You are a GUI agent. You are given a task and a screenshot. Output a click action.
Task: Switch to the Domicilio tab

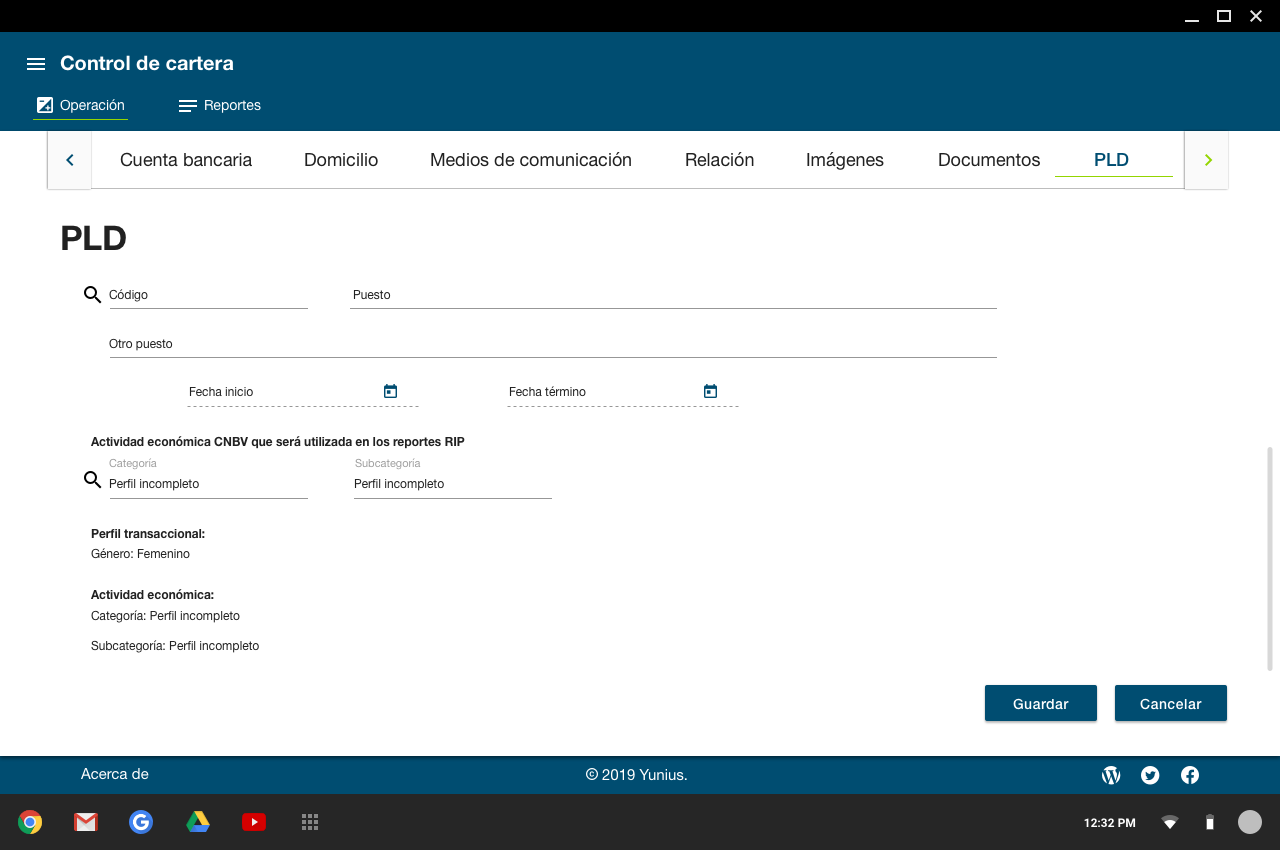pyautogui.click(x=341, y=160)
